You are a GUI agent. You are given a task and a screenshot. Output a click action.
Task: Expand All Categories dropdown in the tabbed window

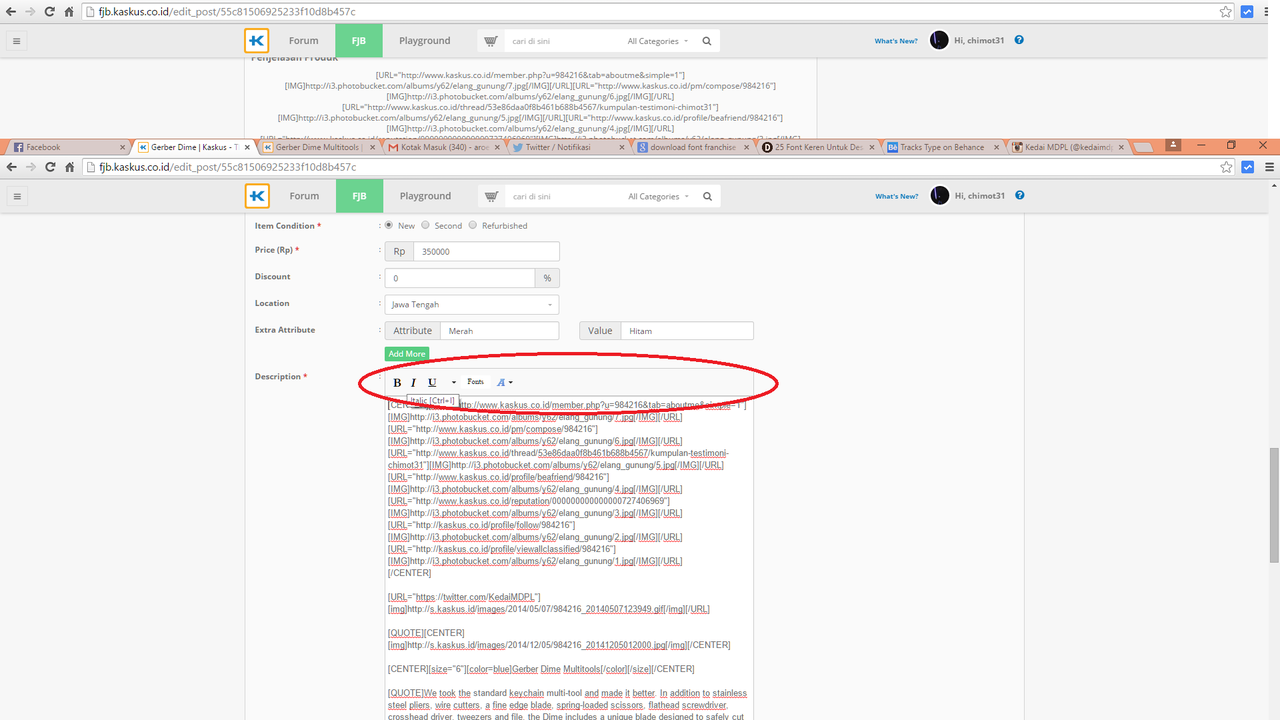658,197
